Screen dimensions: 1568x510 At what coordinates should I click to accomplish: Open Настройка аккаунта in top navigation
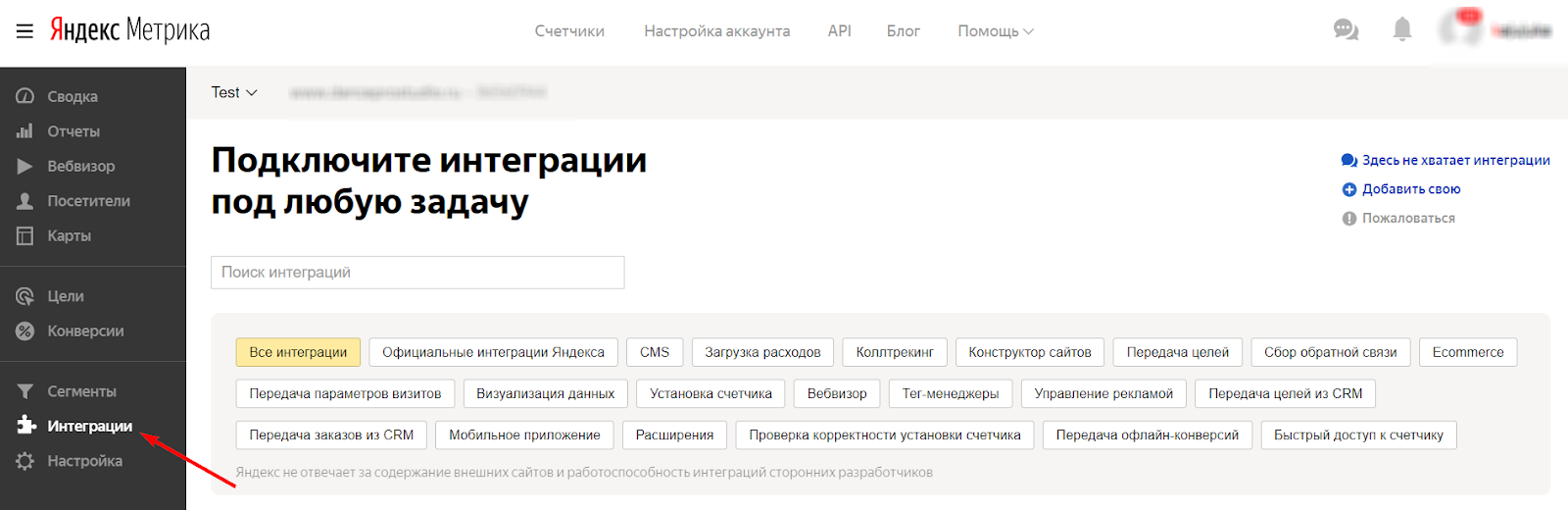[717, 31]
